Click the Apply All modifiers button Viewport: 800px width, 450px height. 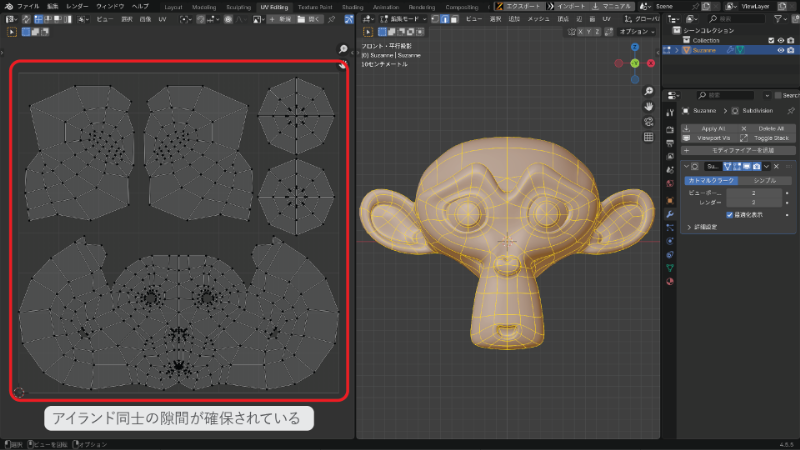pyautogui.click(x=708, y=129)
